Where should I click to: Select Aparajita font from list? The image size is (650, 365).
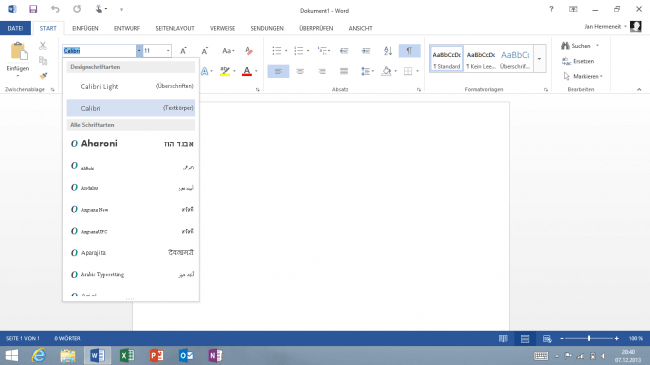coord(131,253)
